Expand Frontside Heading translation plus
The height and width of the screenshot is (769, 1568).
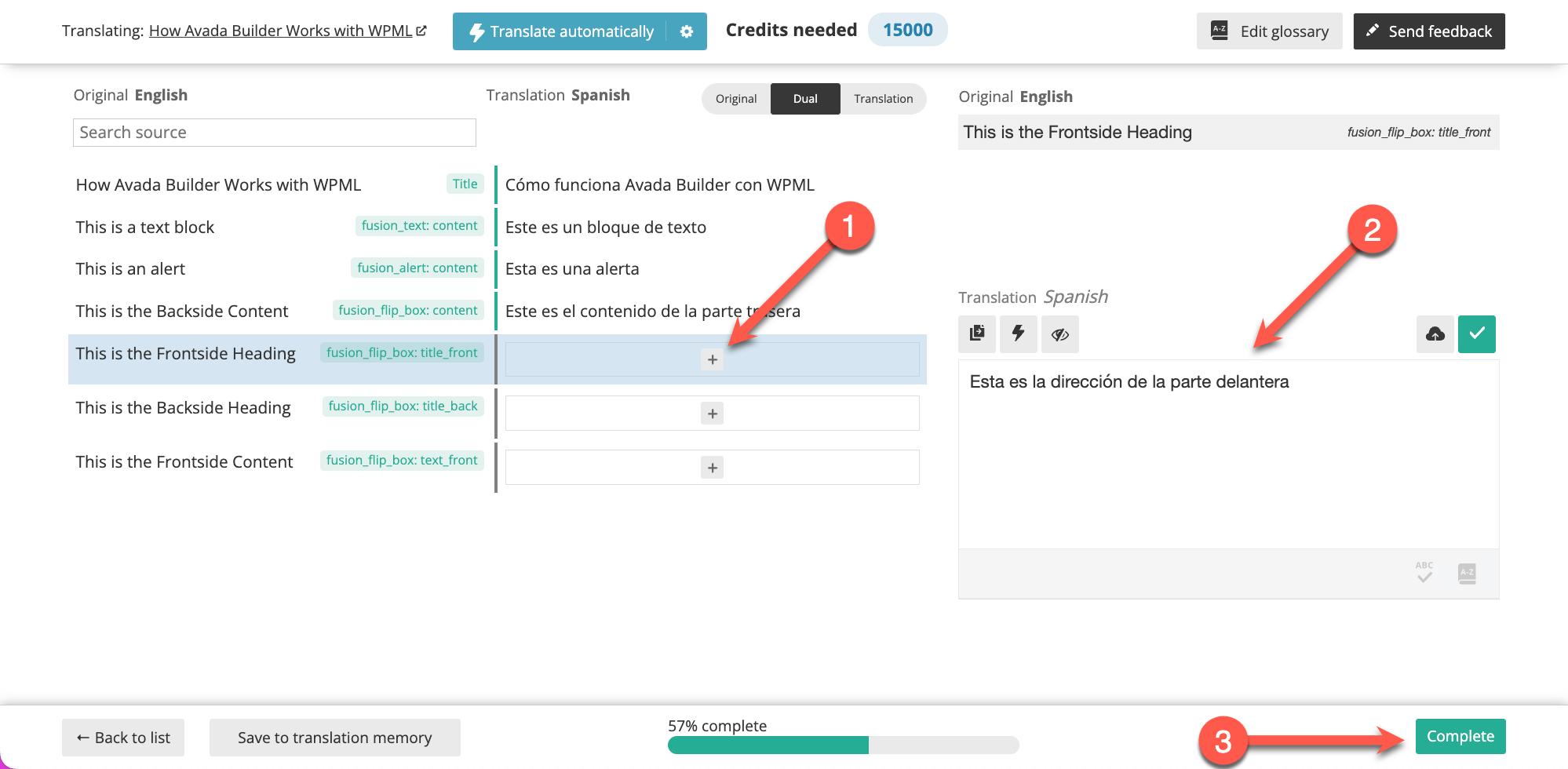713,359
